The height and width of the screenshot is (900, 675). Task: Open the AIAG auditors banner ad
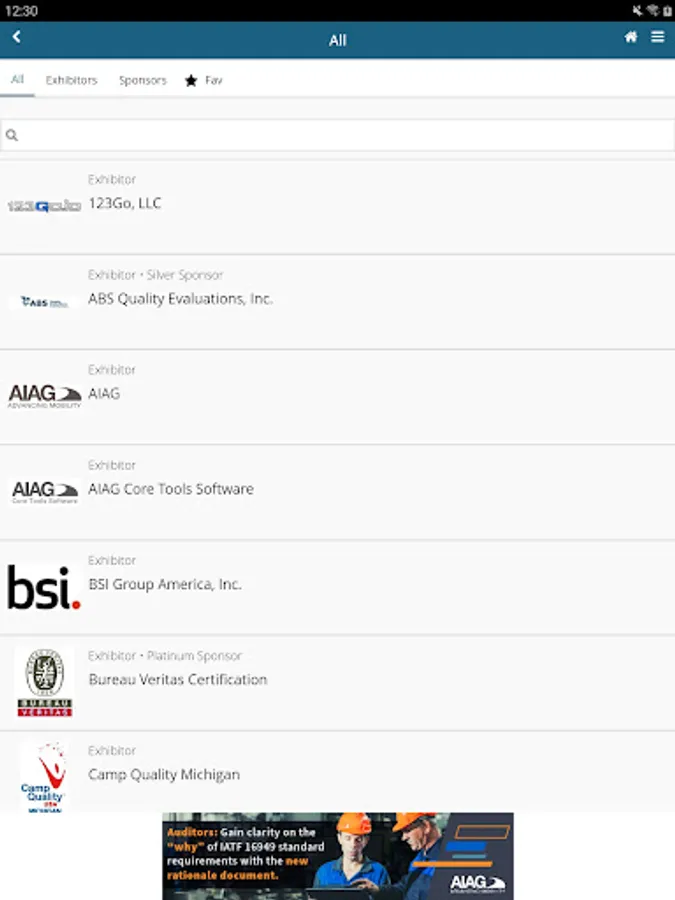pos(338,856)
